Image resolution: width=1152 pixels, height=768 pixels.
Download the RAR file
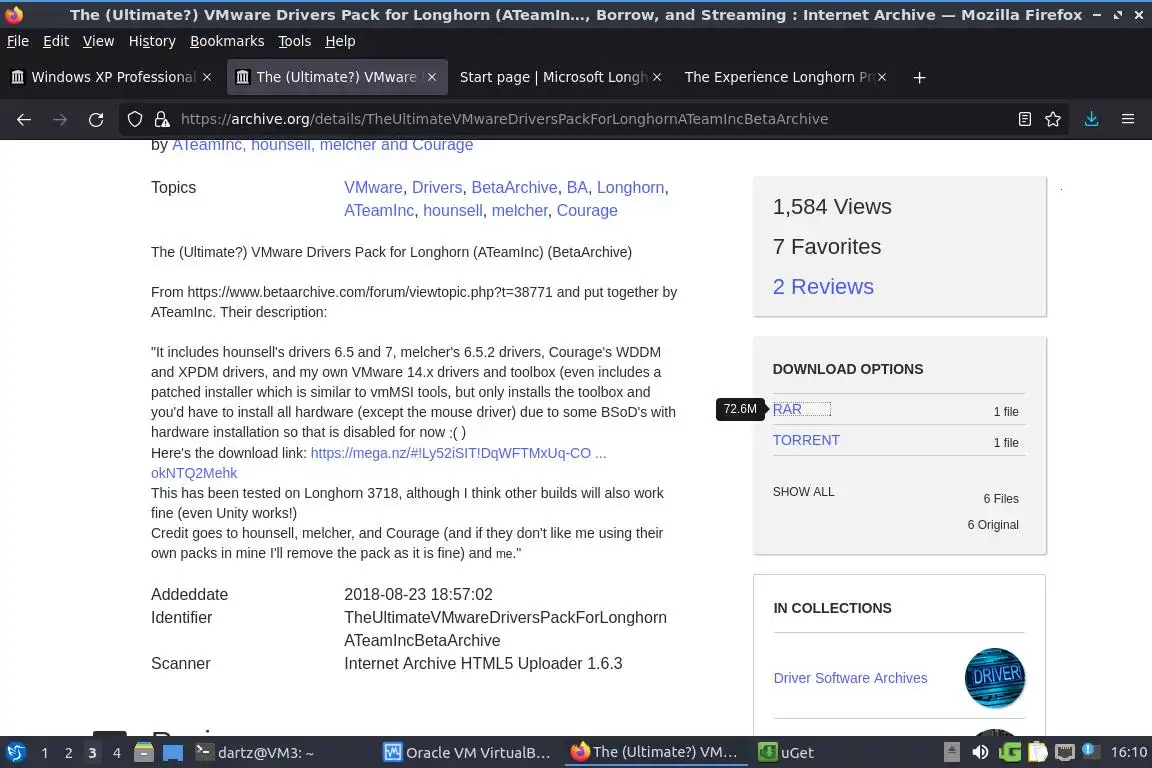[x=787, y=409]
